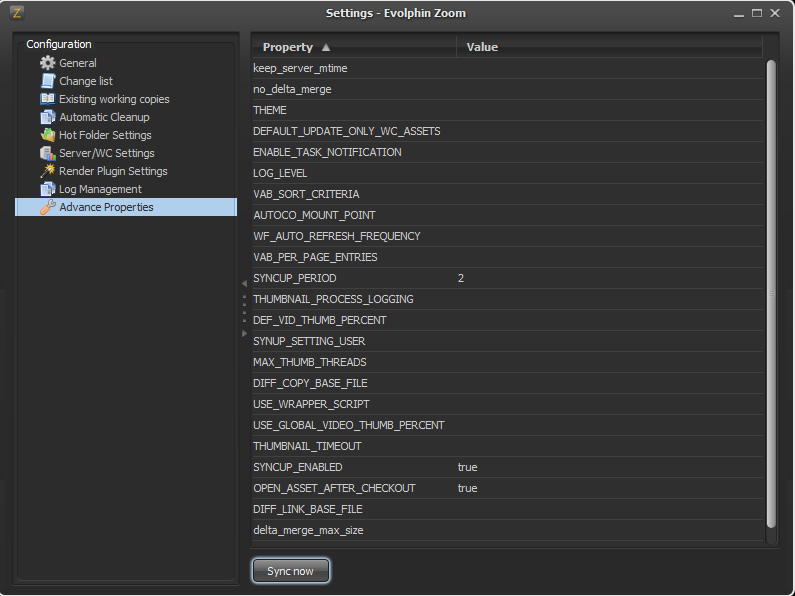Image resolution: width=795 pixels, height=596 pixels.
Task: Select Advance Properties entry
Action: pos(126,207)
